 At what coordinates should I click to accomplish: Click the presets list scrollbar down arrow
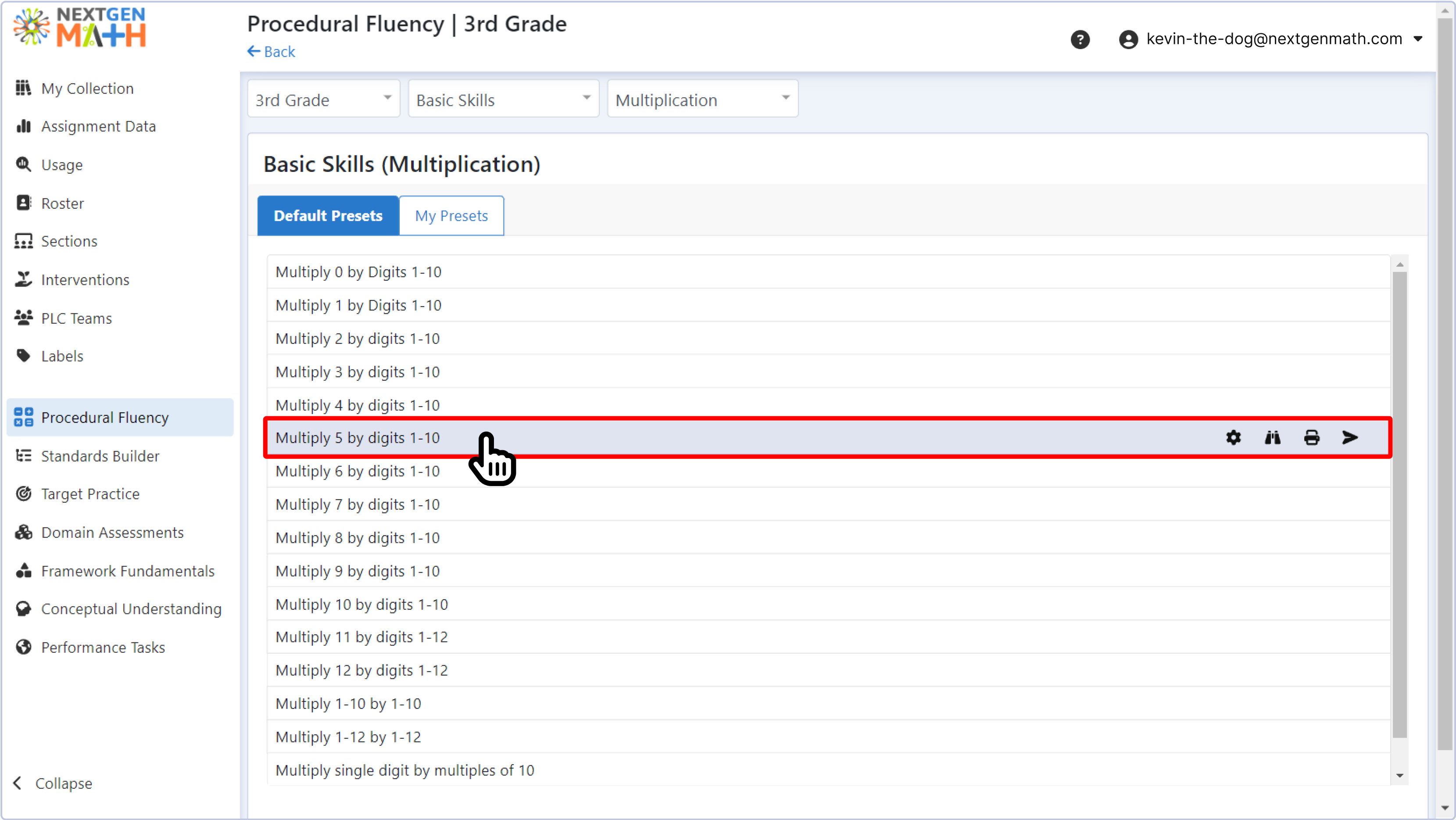click(x=1399, y=776)
